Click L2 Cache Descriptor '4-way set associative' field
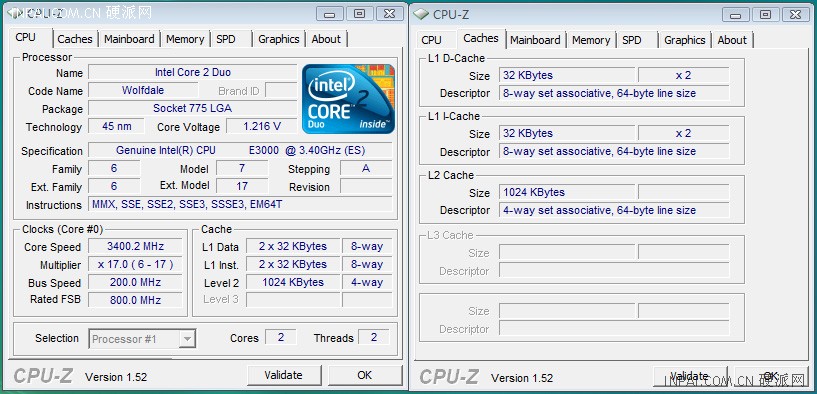Viewport: 817px width, 394px height. click(614, 211)
